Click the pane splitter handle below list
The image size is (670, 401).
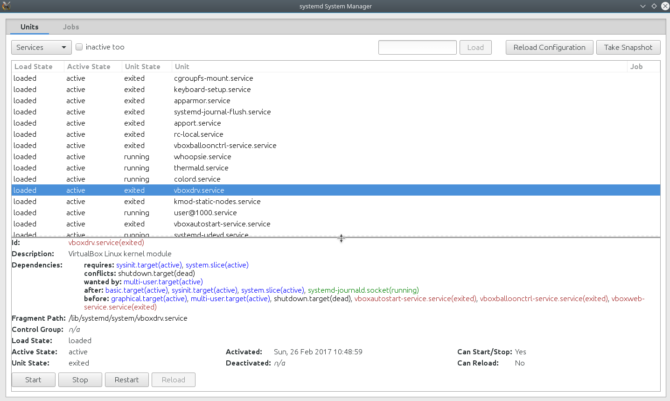(341, 238)
